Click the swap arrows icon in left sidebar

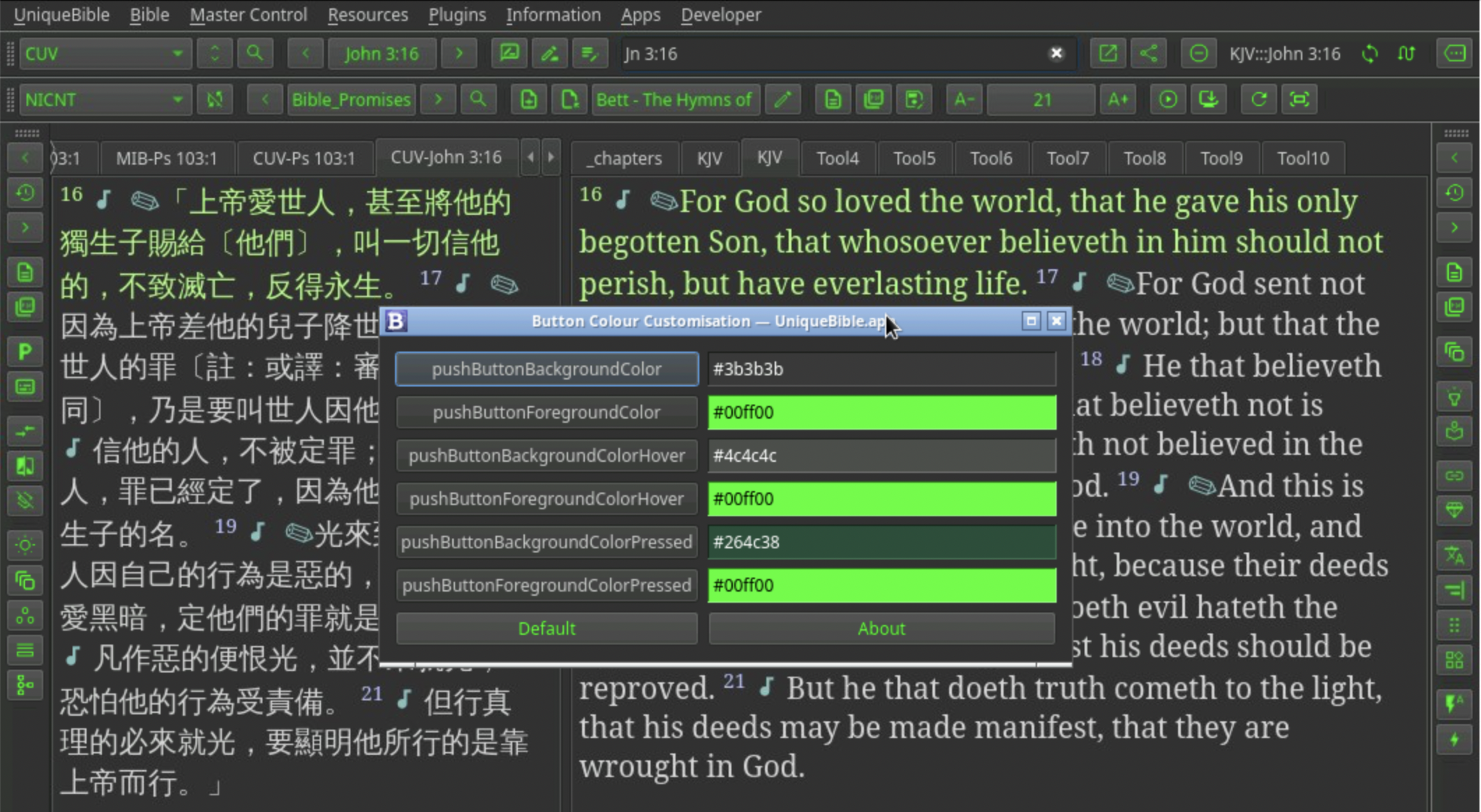(x=25, y=432)
